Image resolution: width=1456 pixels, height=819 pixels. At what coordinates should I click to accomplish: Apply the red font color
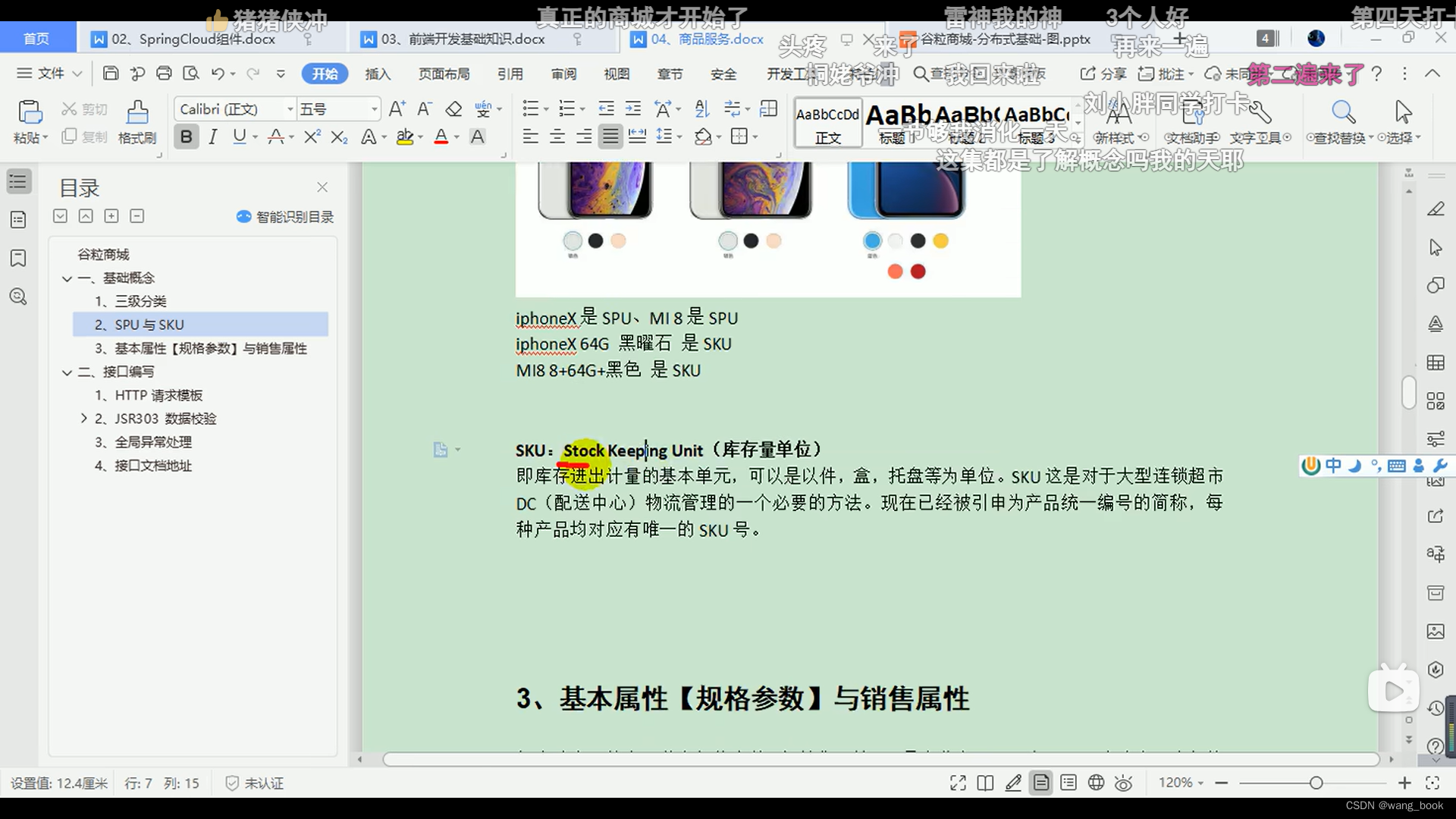point(441,136)
